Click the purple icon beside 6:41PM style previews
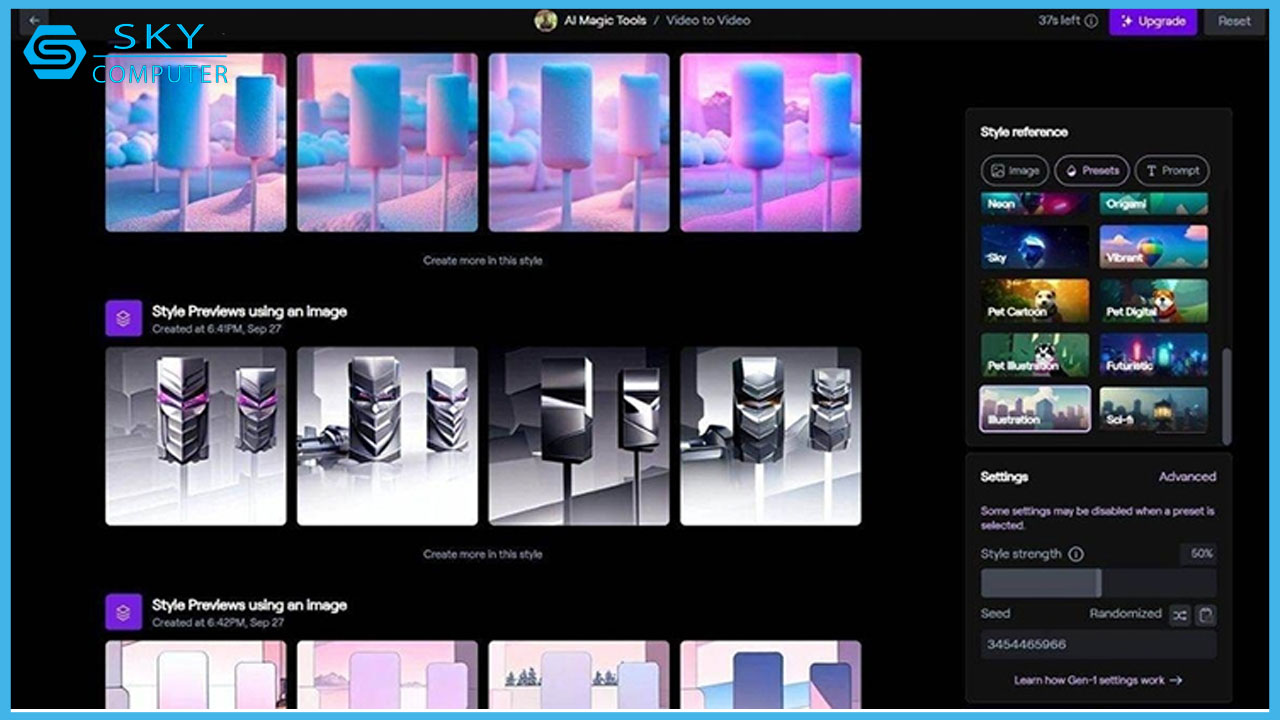Image resolution: width=1280 pixels, height=720 pixels. point(123,318)
